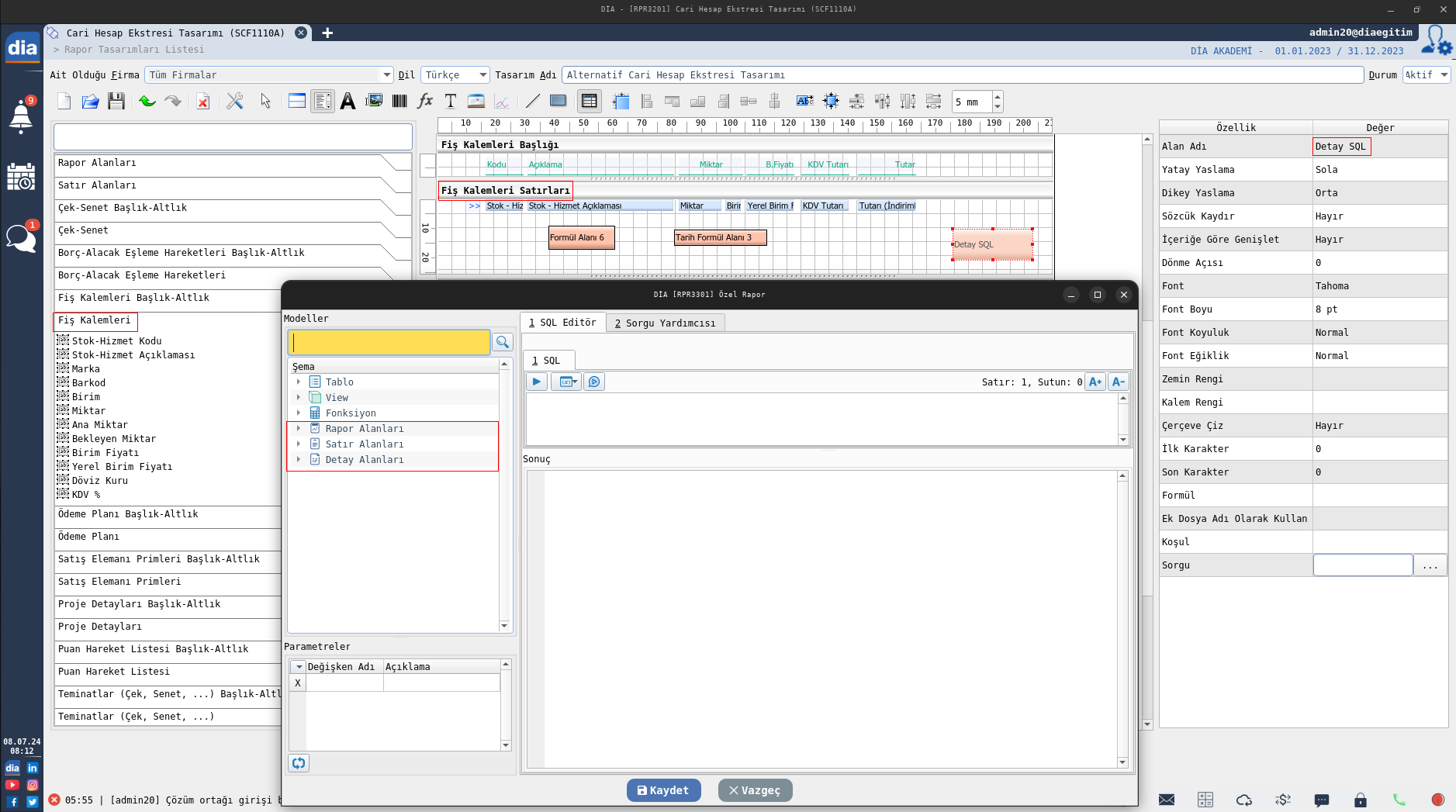Viewport: 1456px width, 812px height.
Task: Decrease SQL editor font size (A-)
Action: coord(1118,382)
